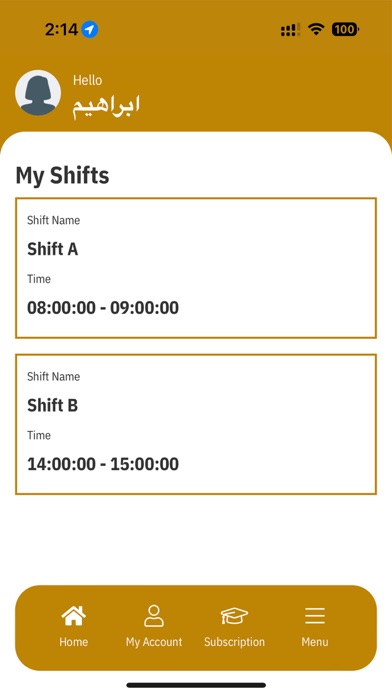Screen dimensions: 392x696
Task: Tap the 14:00:00 - 15:00:00 time text
Action: tap(103, 464)
